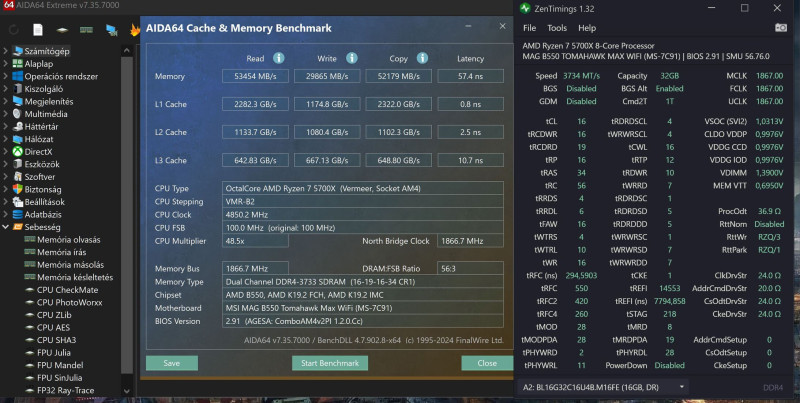Open the DirectX Xbox icon entry

[x=18, y=152]
